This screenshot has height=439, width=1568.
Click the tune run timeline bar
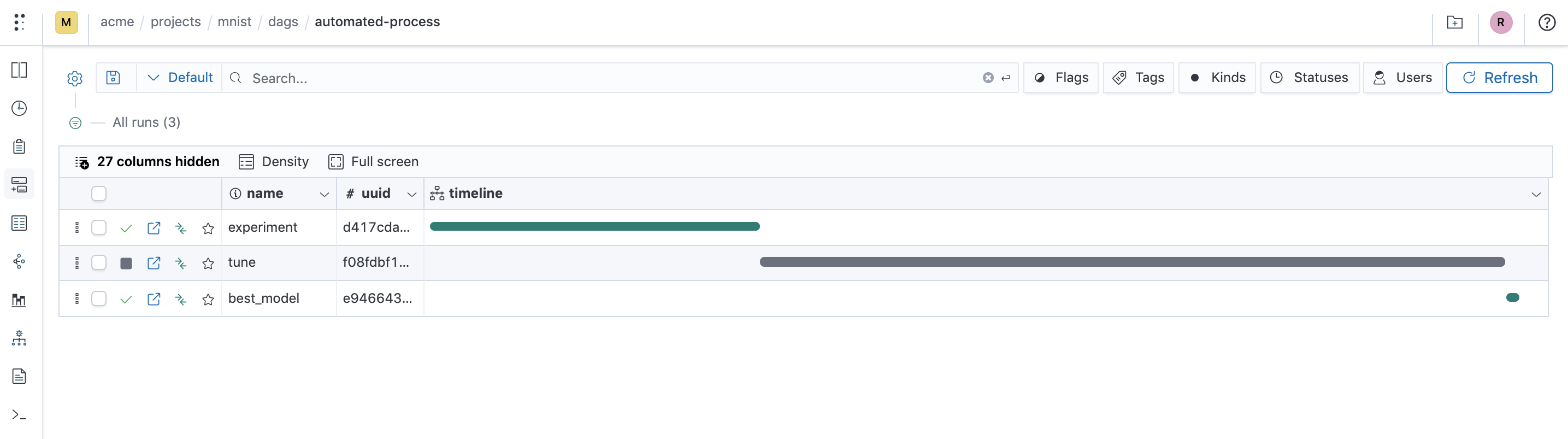[x=1132, y=262]
